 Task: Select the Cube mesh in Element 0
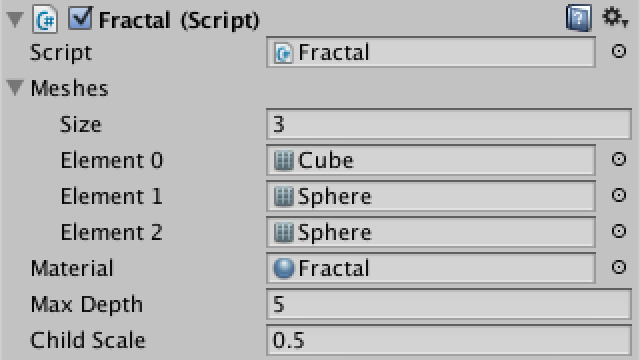(x=431, y=160)
